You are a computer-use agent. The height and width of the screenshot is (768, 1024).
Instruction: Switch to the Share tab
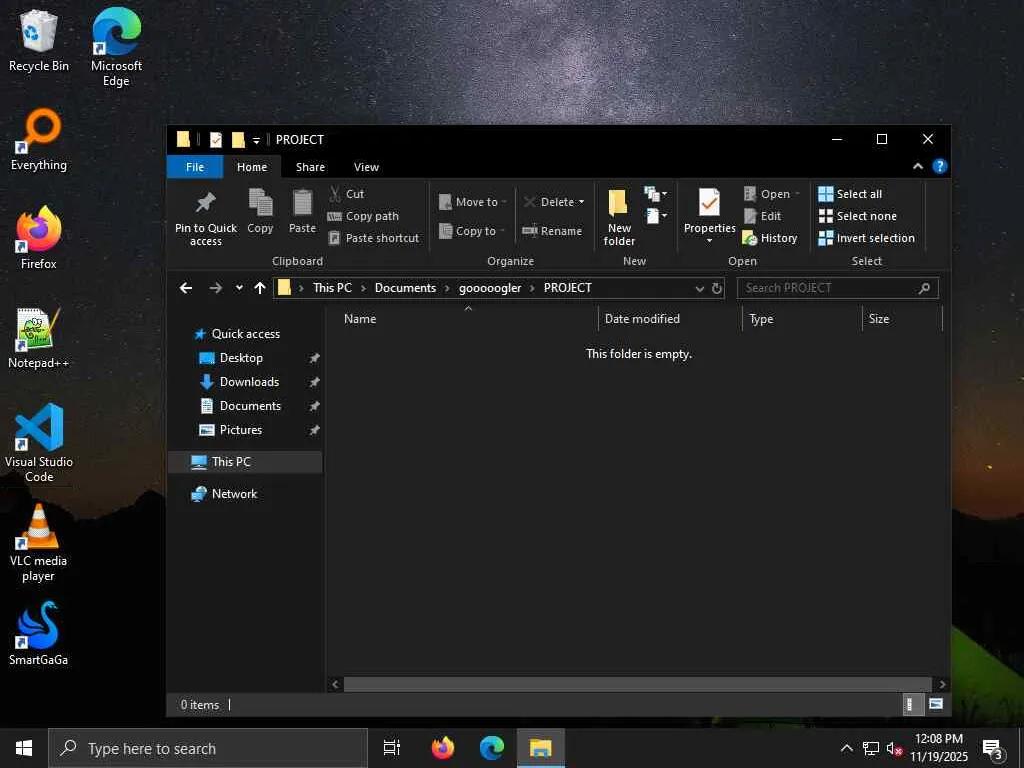click(x=310, y=167)
